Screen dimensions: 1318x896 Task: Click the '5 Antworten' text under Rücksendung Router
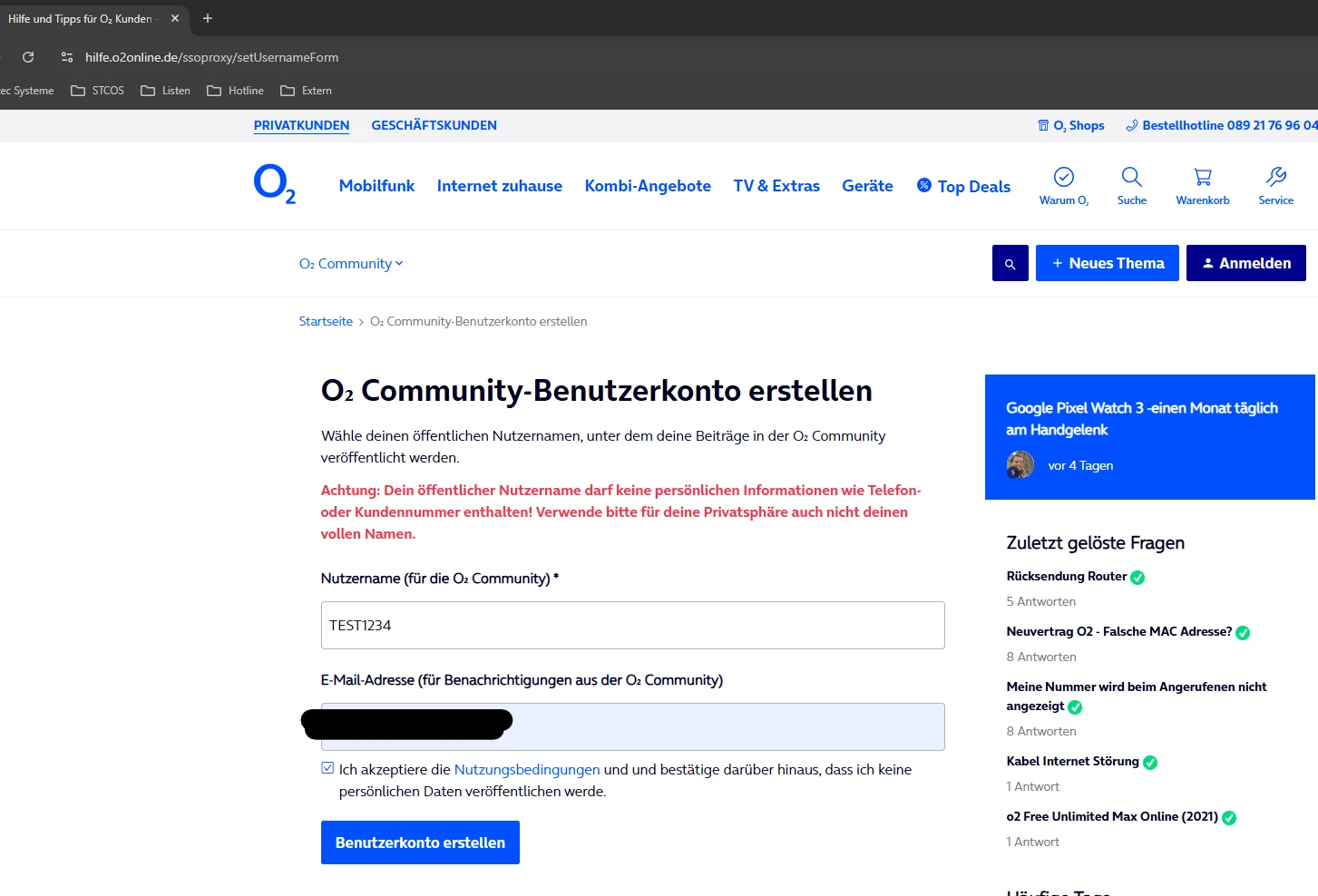1041,601
